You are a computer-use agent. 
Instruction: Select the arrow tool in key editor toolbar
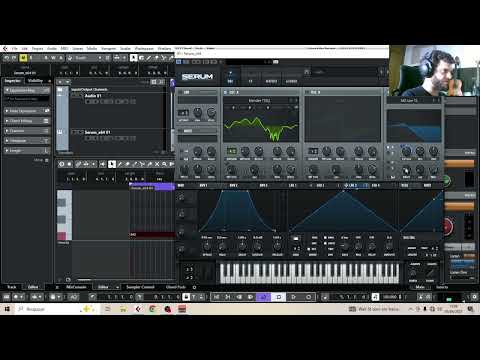click(x=112, y=164)
